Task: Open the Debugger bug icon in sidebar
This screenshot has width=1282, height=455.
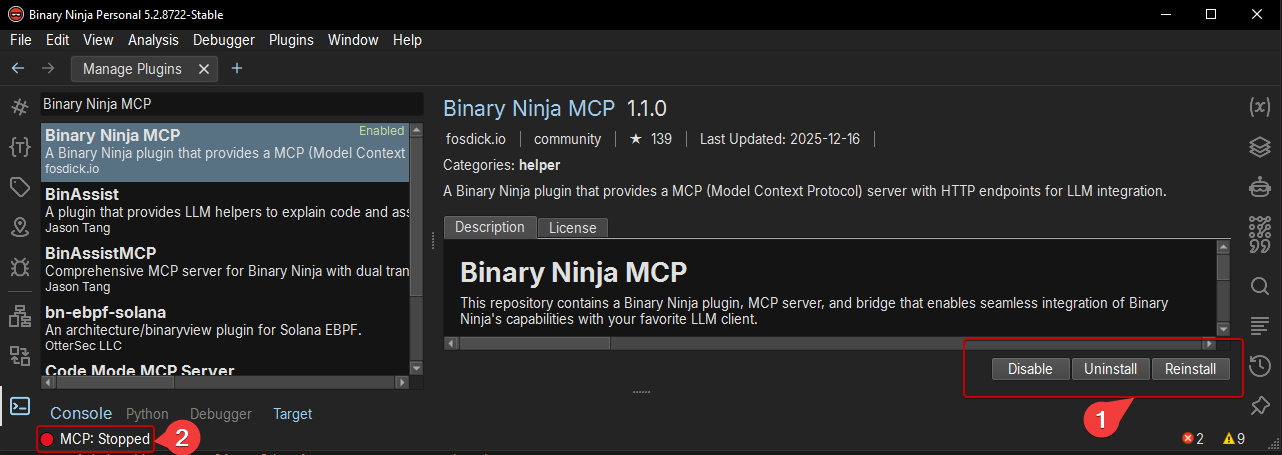Action: point(19,266)
